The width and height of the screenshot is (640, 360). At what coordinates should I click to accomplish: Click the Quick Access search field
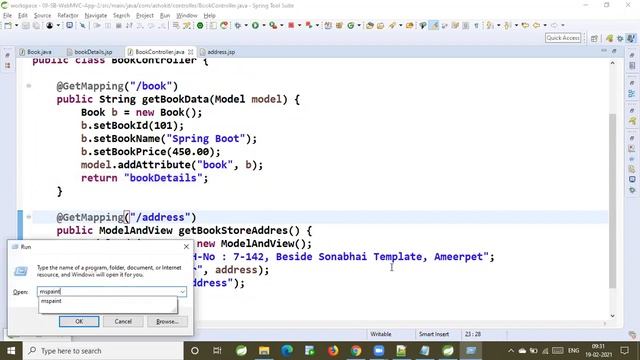point(563,38)
